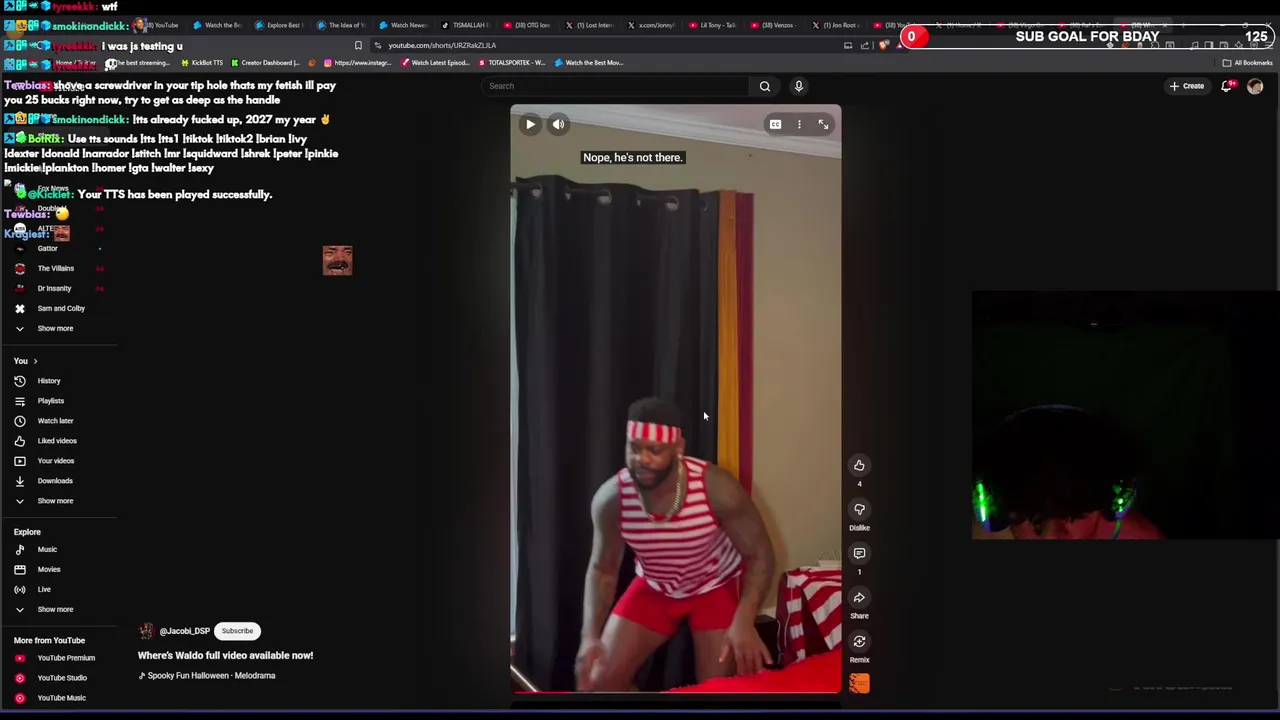The width and height of the screenshot is (1280, 720).
Task: Switch to the Lil Tony browser tab
Action: coord(716,25)
